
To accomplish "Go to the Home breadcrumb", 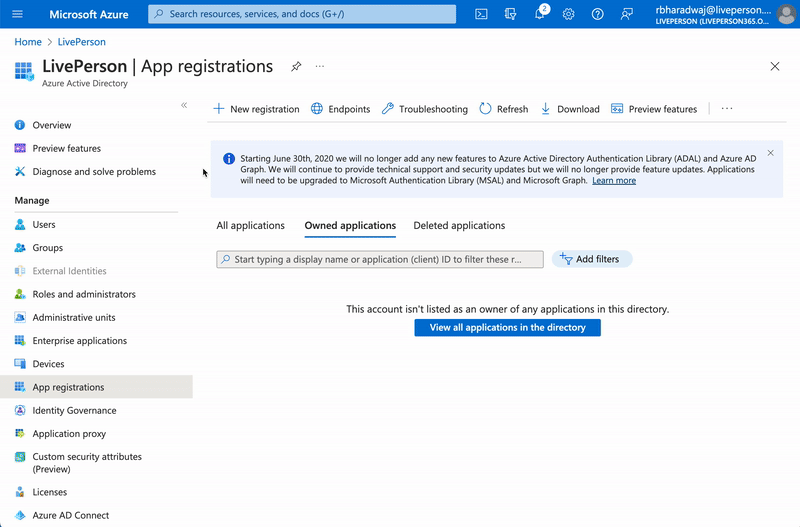I will (28, 42).
